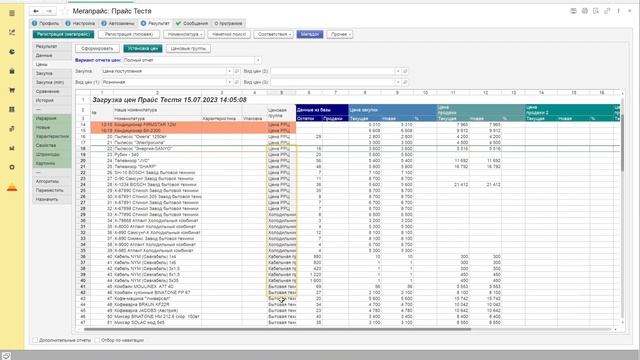The image size is (640, 360).
Task: Select Иерархия in the left panel
Action: tap(52, 118)
